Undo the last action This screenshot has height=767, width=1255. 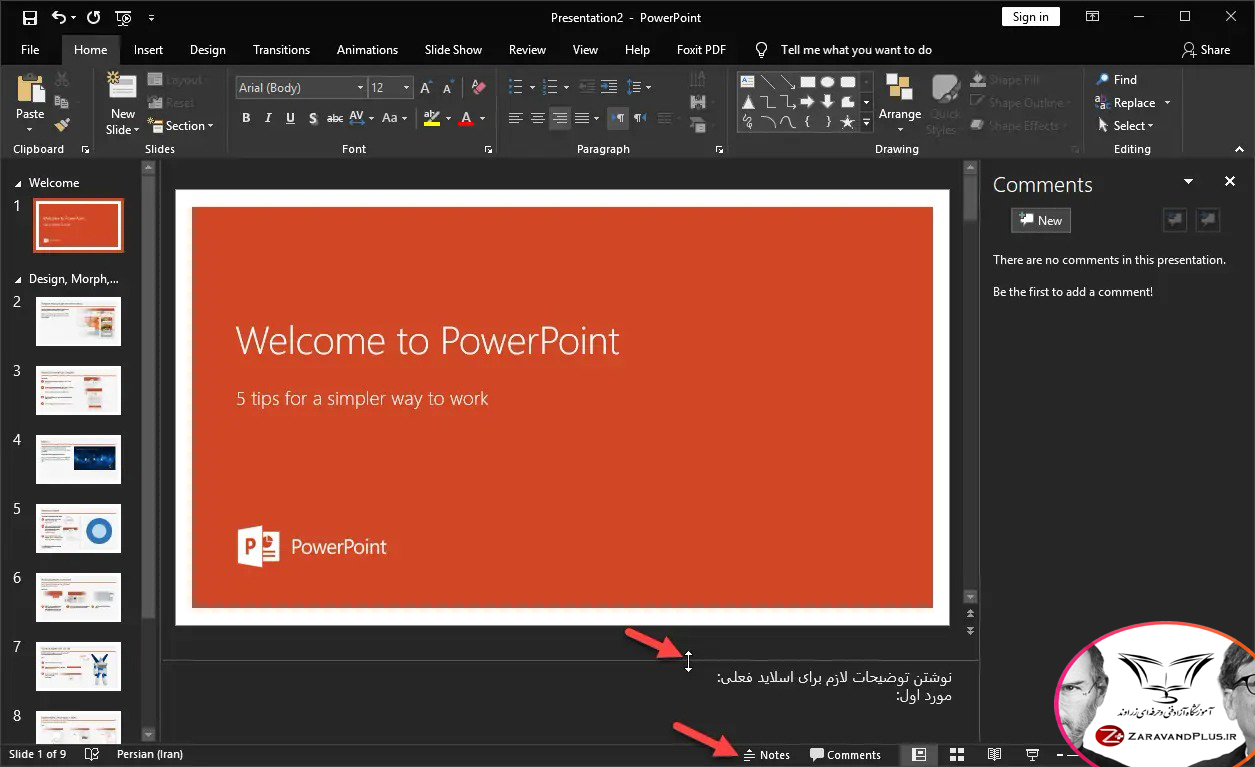(59, 17)
